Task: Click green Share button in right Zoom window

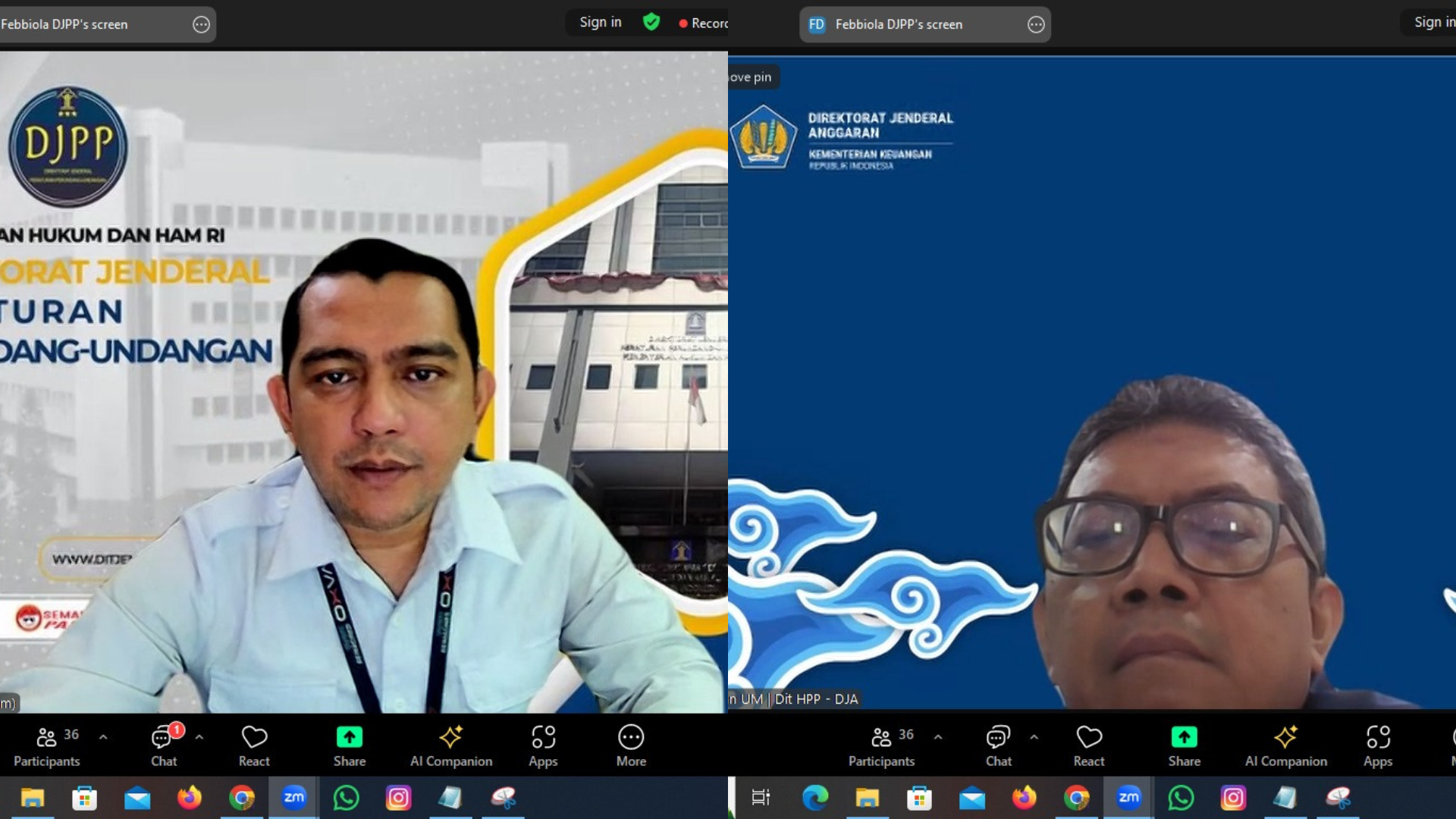Action: pos(1185,746)
